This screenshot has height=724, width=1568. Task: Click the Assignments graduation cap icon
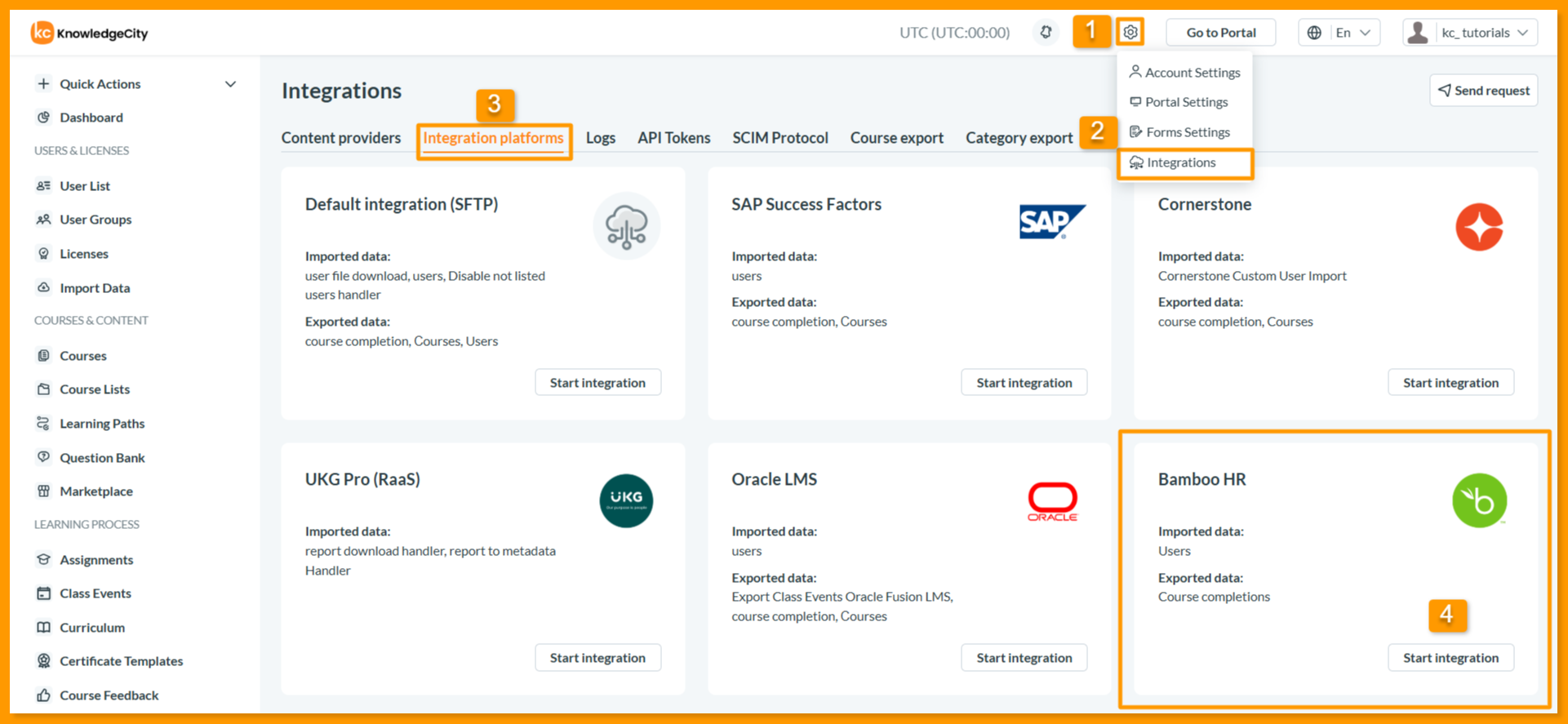point(44,560)
